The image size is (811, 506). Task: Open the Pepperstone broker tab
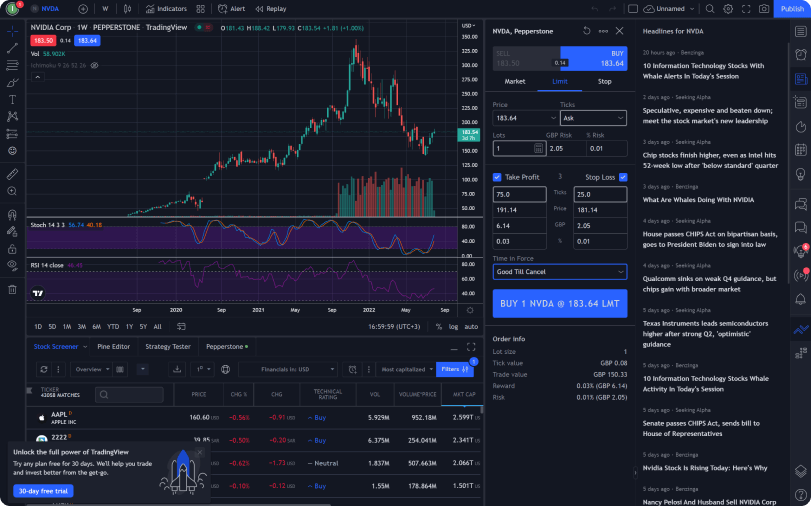point(227,347)
